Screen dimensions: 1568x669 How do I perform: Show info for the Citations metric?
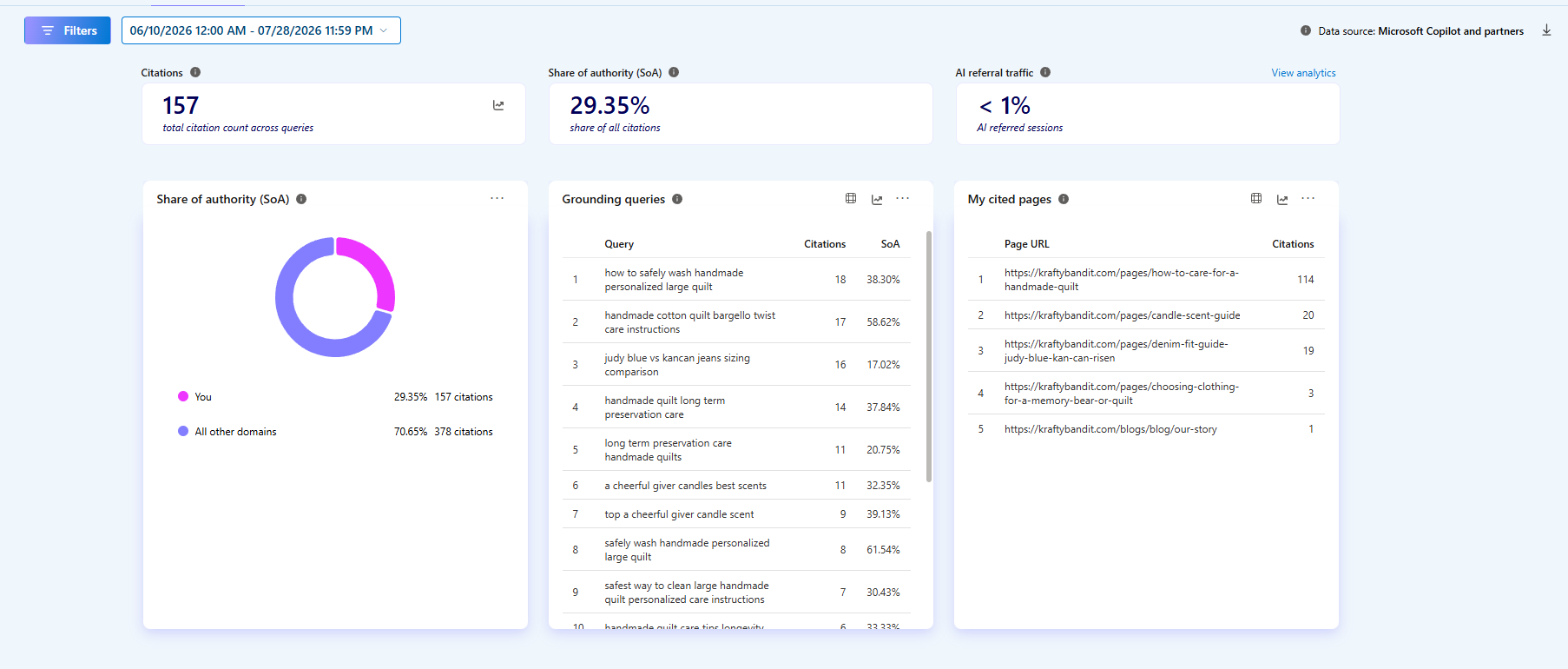[195, 72]
